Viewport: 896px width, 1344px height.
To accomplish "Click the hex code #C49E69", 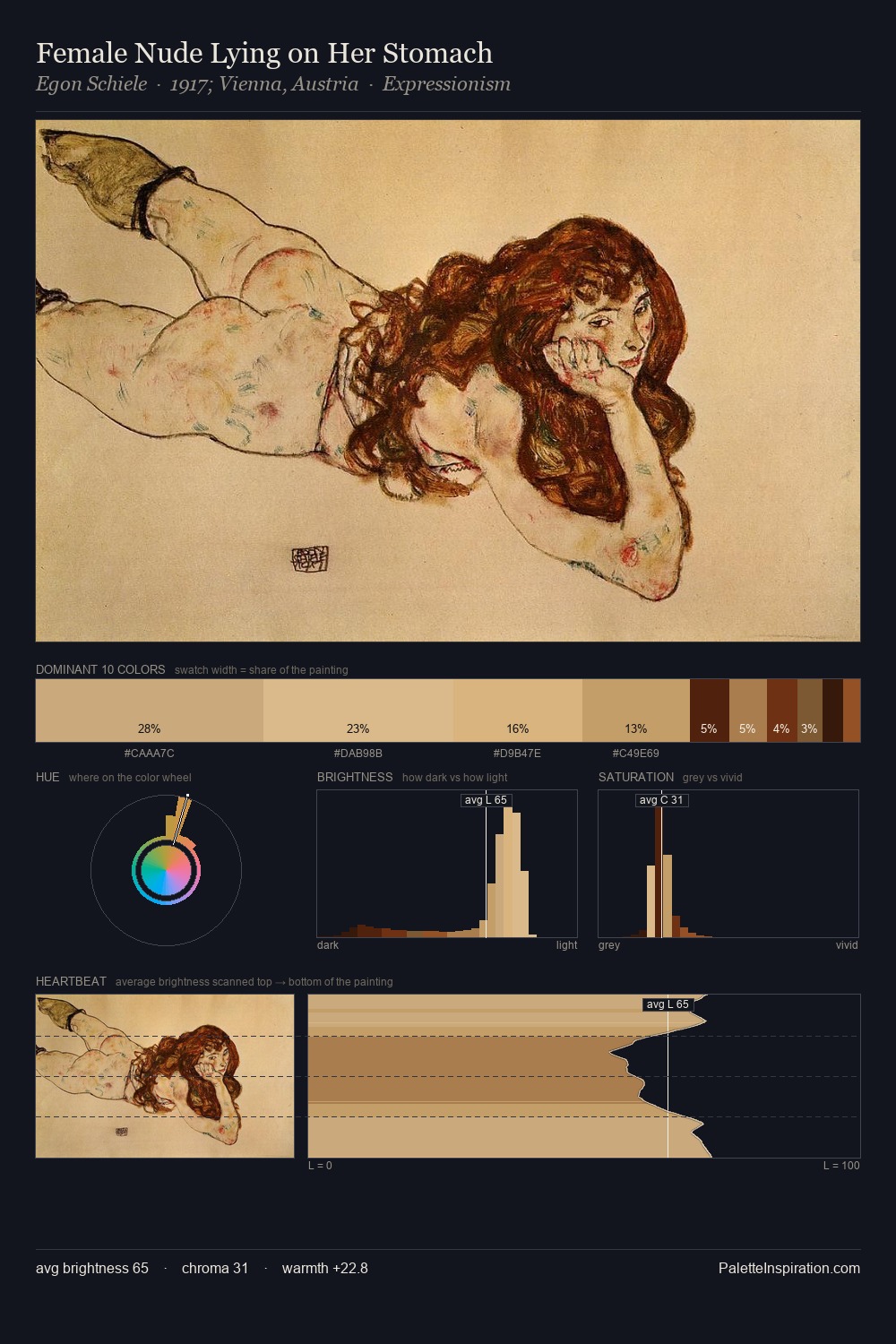I will point(636,754).
